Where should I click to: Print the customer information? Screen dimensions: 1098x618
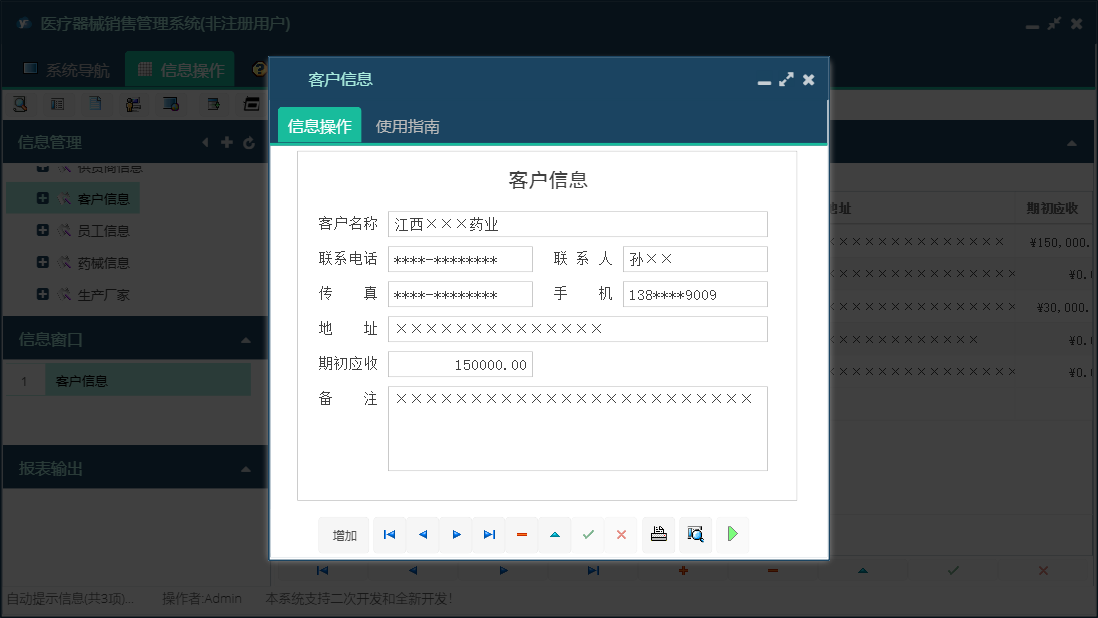[658, 535]
